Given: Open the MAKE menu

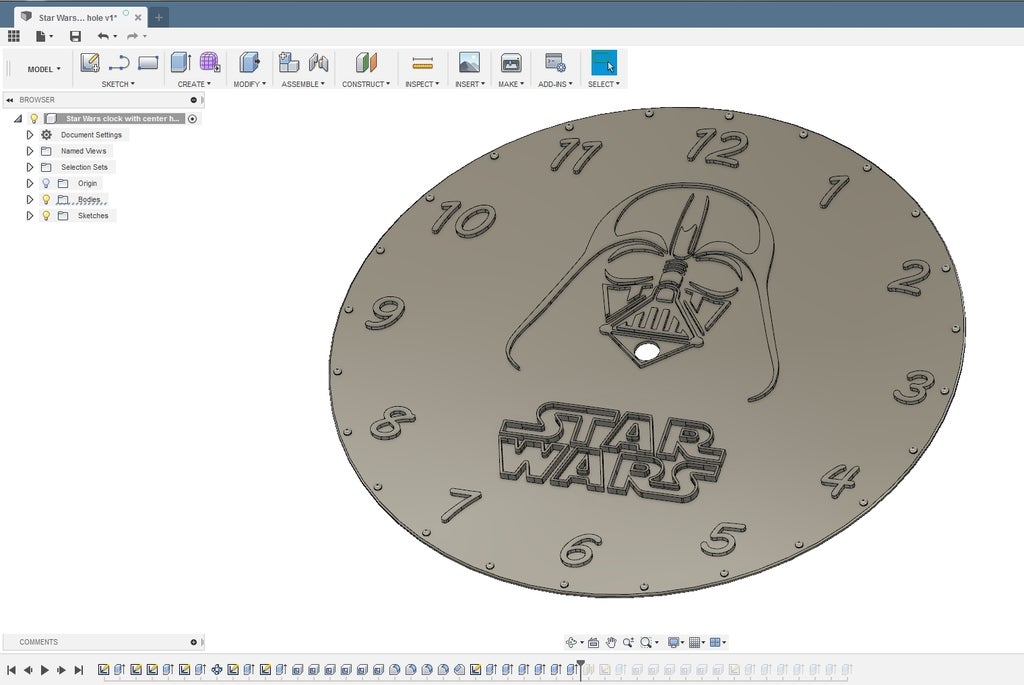Looking at the screenshot, I should [511, 84].
